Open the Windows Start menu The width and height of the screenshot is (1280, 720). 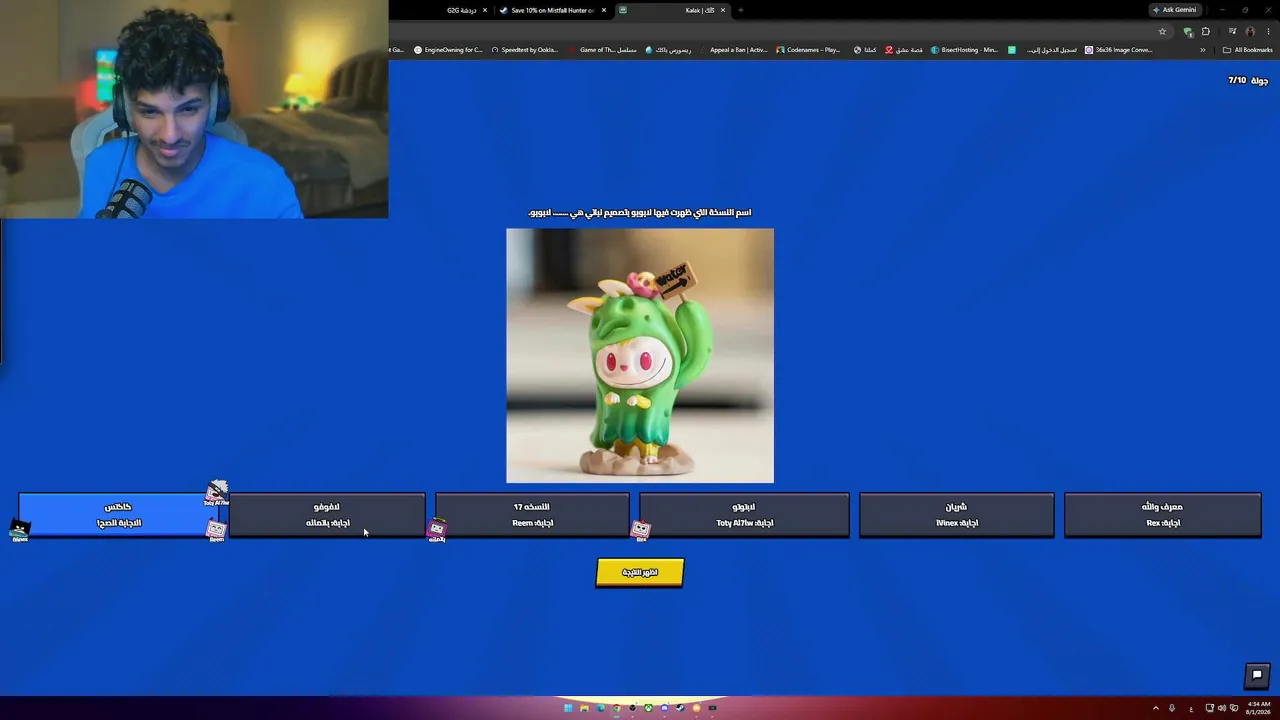(568, 708)
